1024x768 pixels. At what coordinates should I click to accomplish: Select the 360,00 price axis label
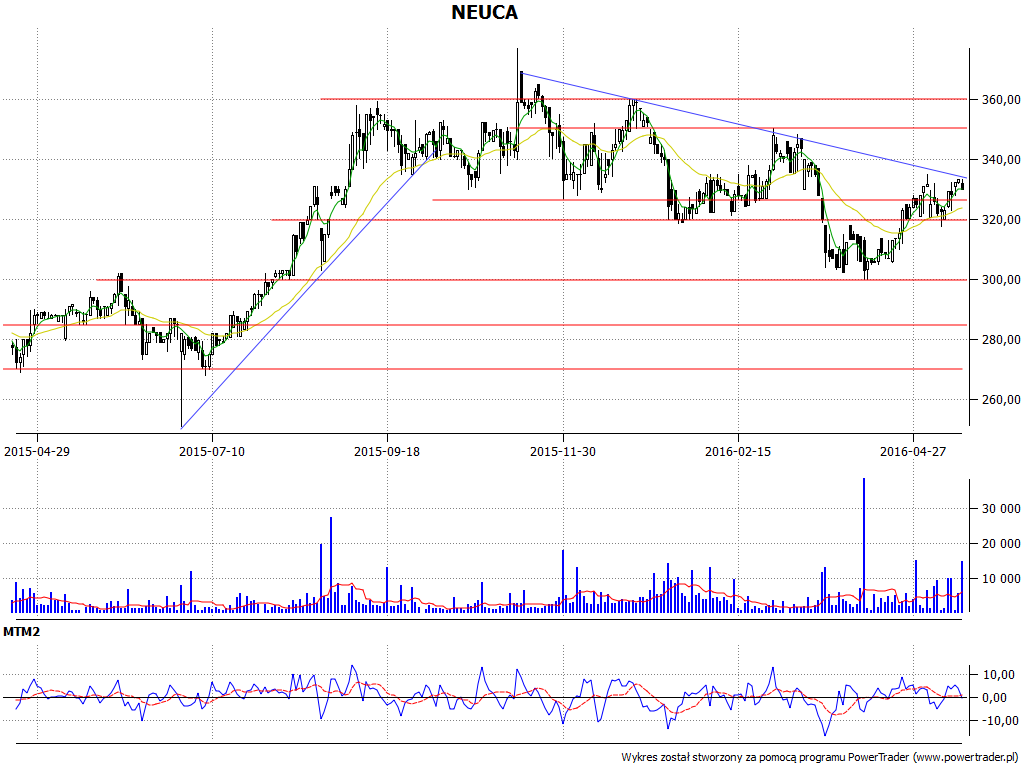(1001, 100)
